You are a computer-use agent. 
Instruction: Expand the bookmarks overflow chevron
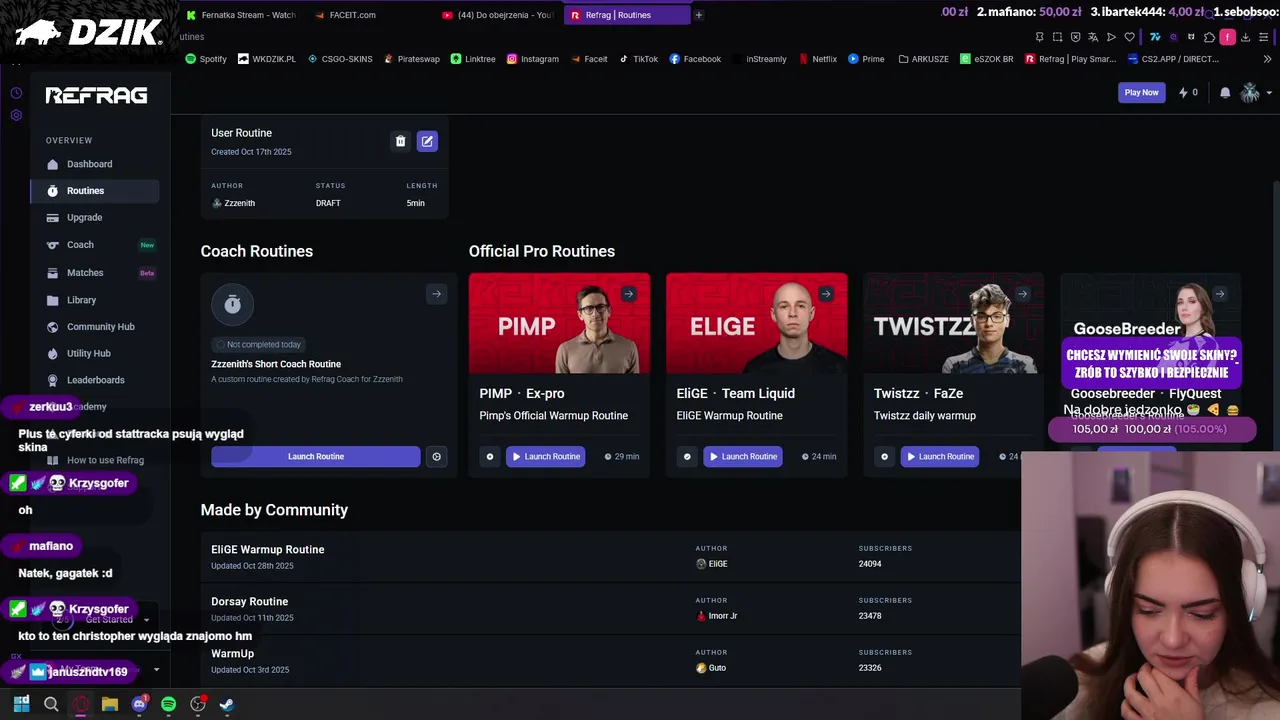tap(1268, 59)
